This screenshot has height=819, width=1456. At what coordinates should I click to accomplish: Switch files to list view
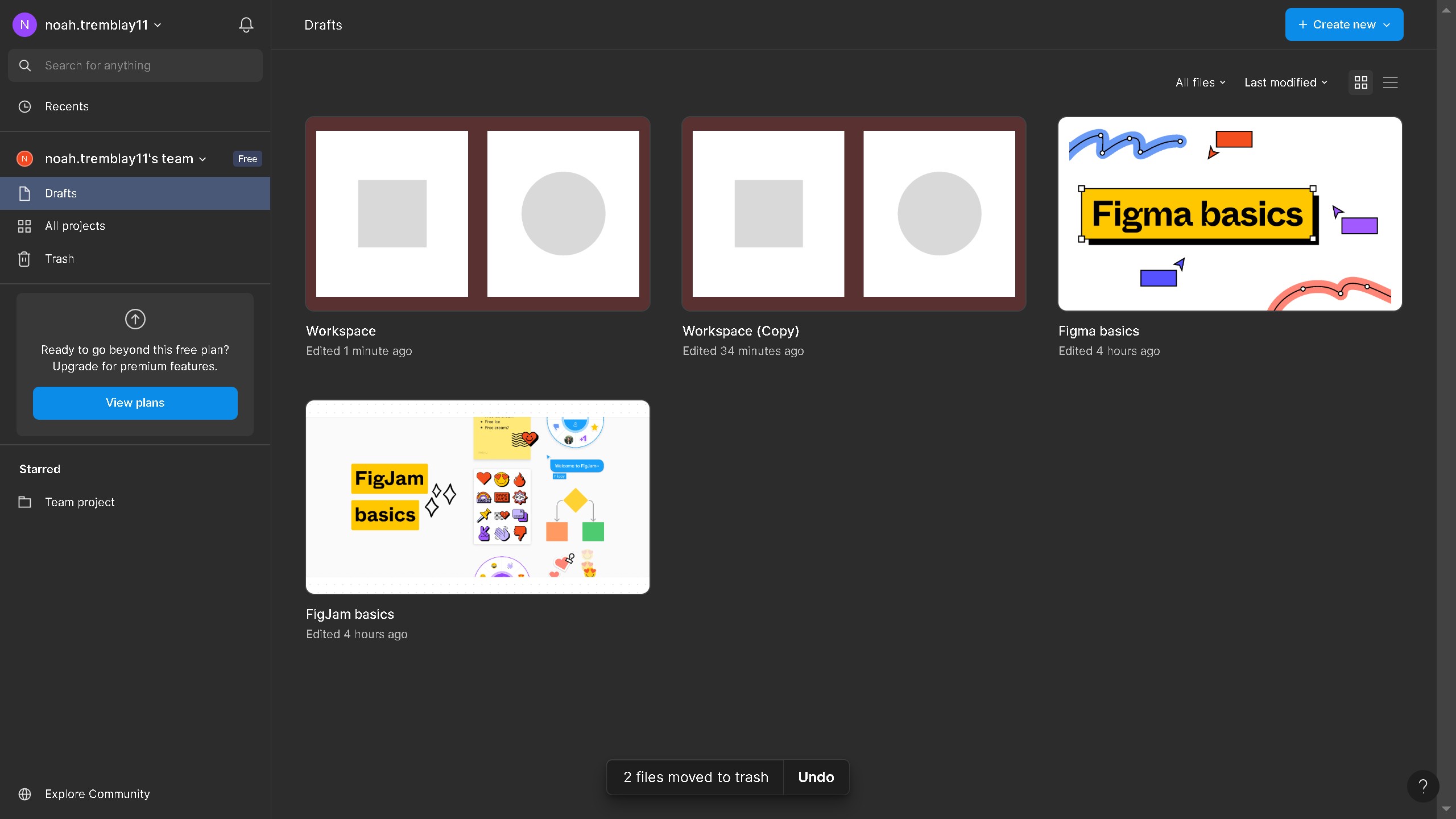[x=1390, y=82]
